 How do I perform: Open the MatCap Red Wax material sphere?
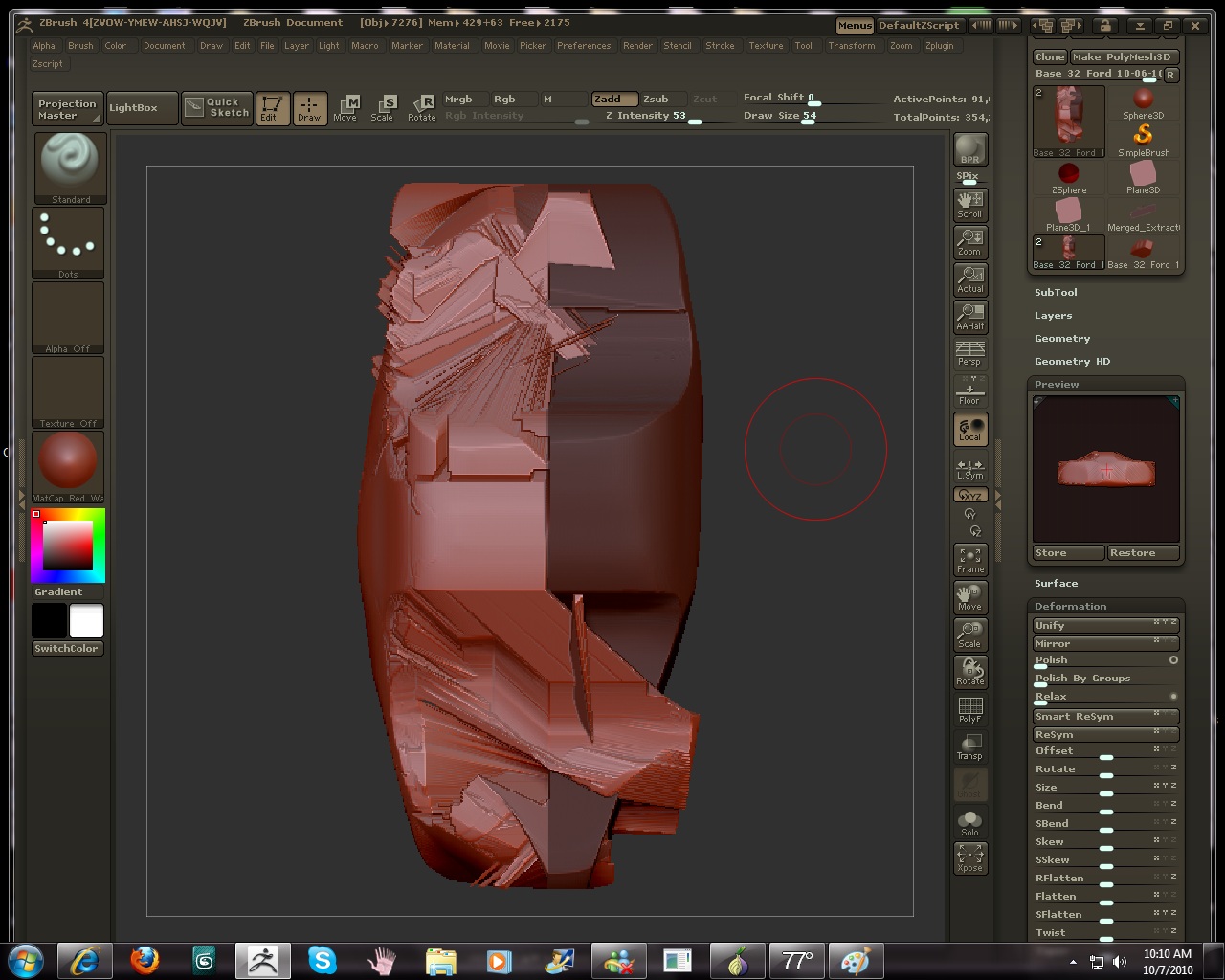(x=69, y=467)
